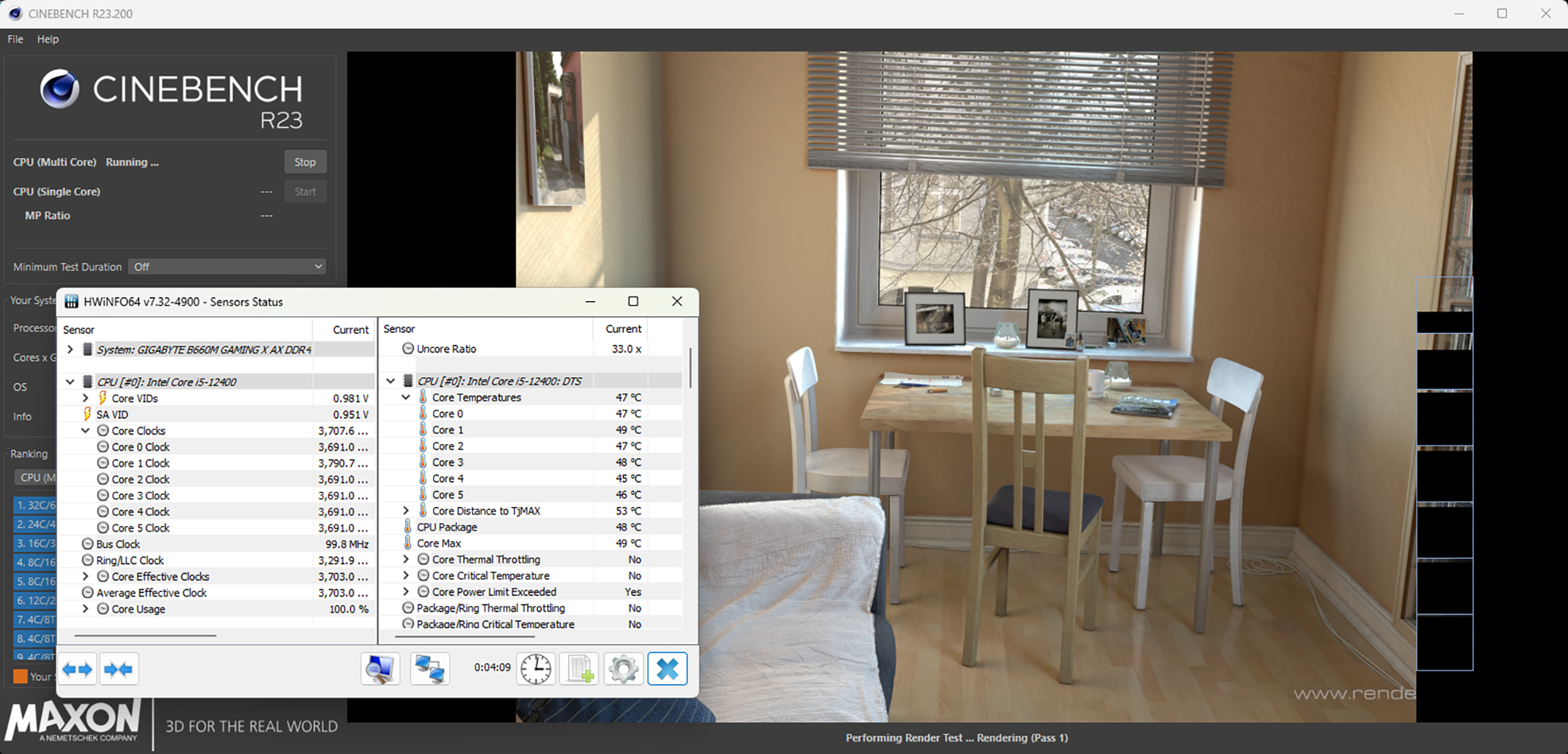1568x754 pixels.
Task: Click the lightning icon beside SA VID
Action: click(x=87, y=414)
